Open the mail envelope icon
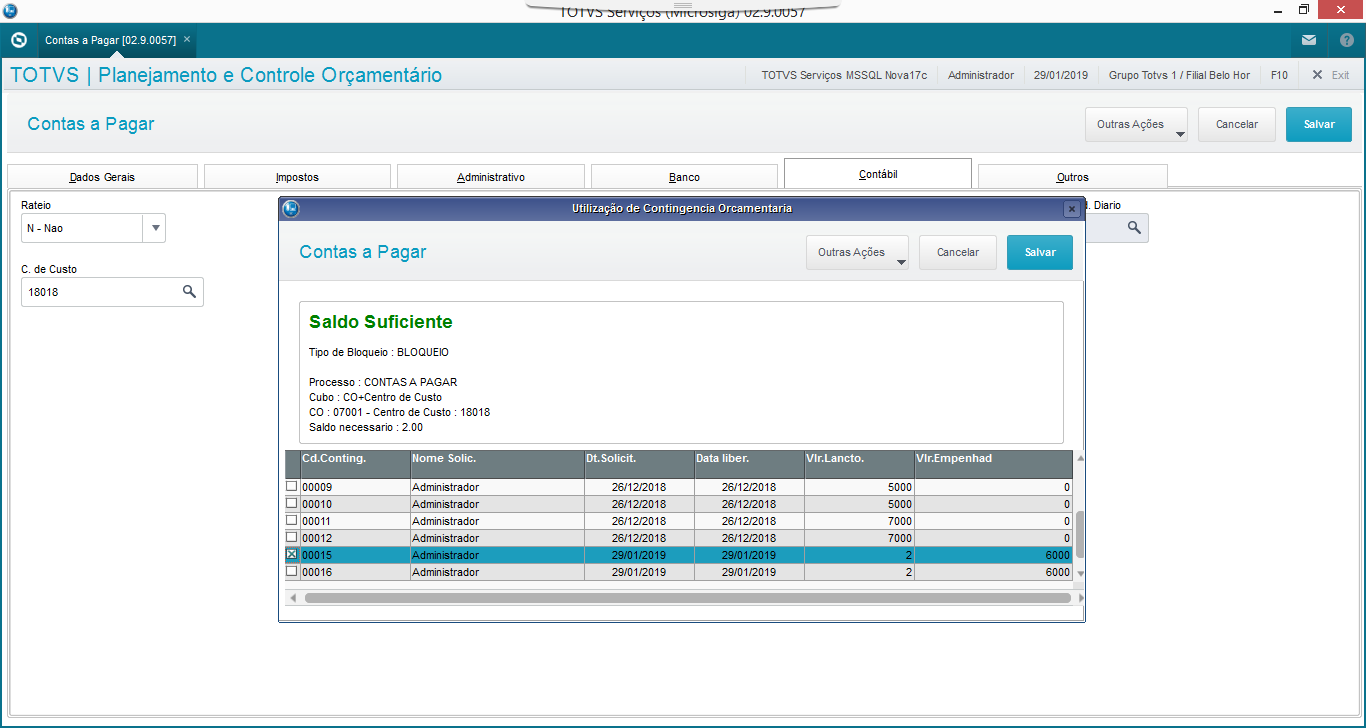Image resolution: width=1366 pixels, height=728 pixels. pos(1309,40)
